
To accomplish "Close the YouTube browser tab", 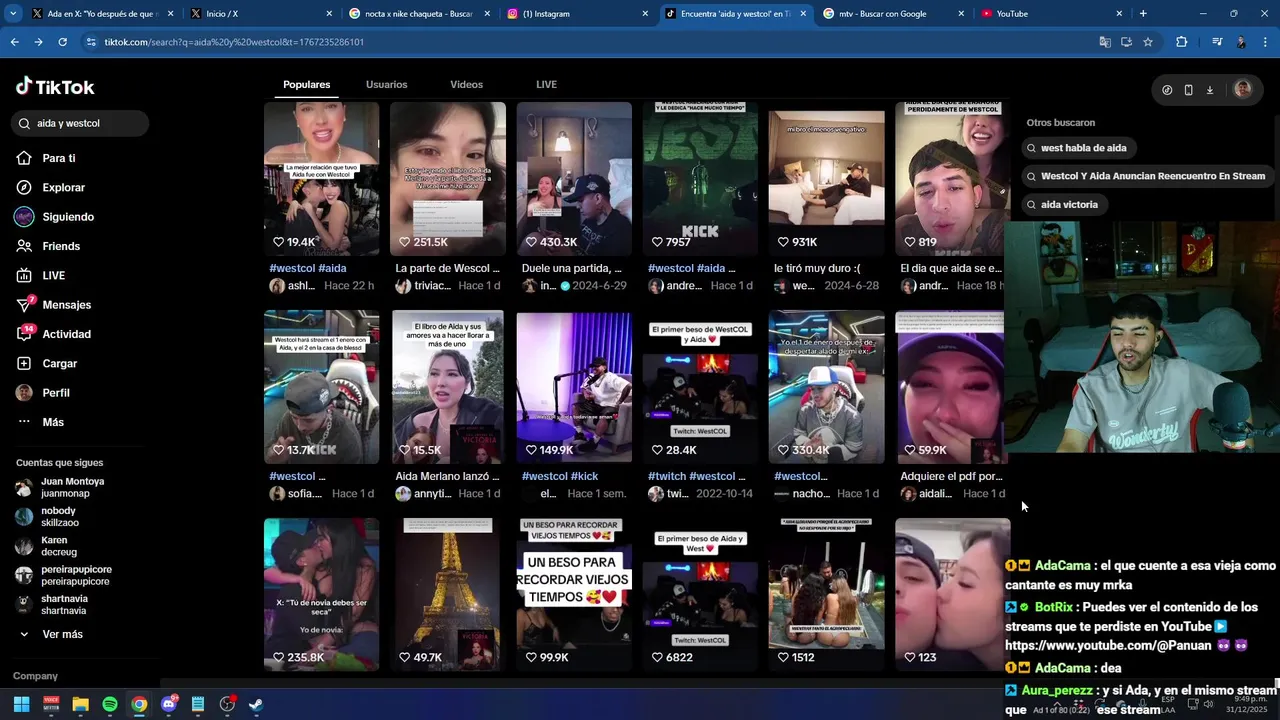I will [x=1119, y=14].
